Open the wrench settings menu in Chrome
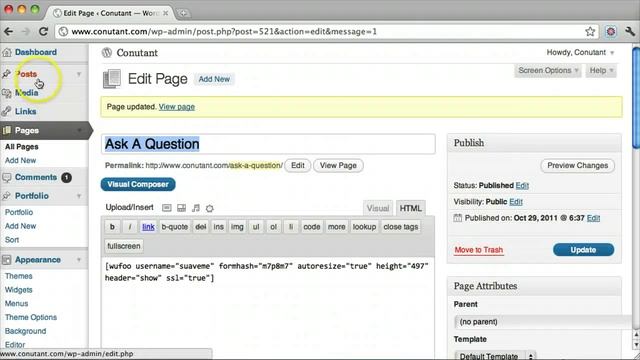The image size is (640, 360). pyautogui.click(x=630, y=31)
